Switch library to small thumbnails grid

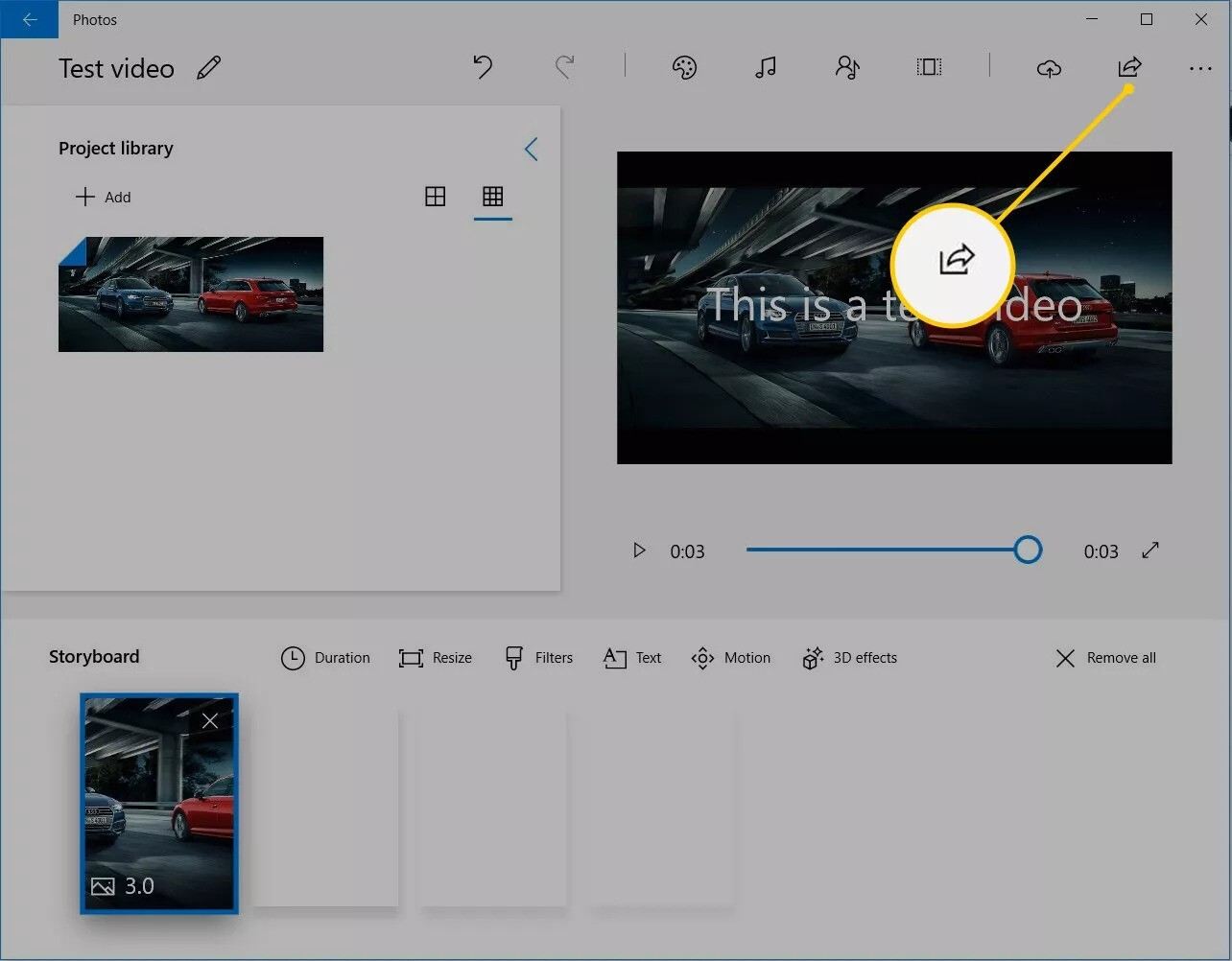(x=492, y=197)
